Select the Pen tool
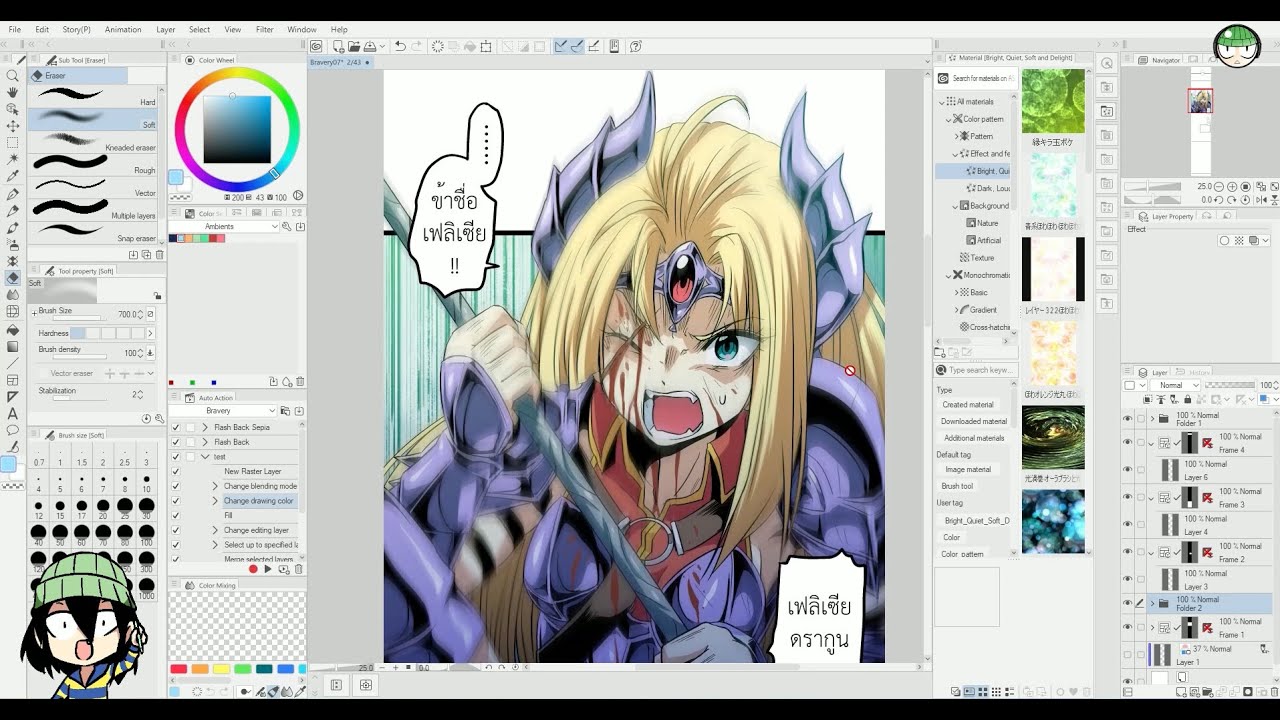 (13, 194)
